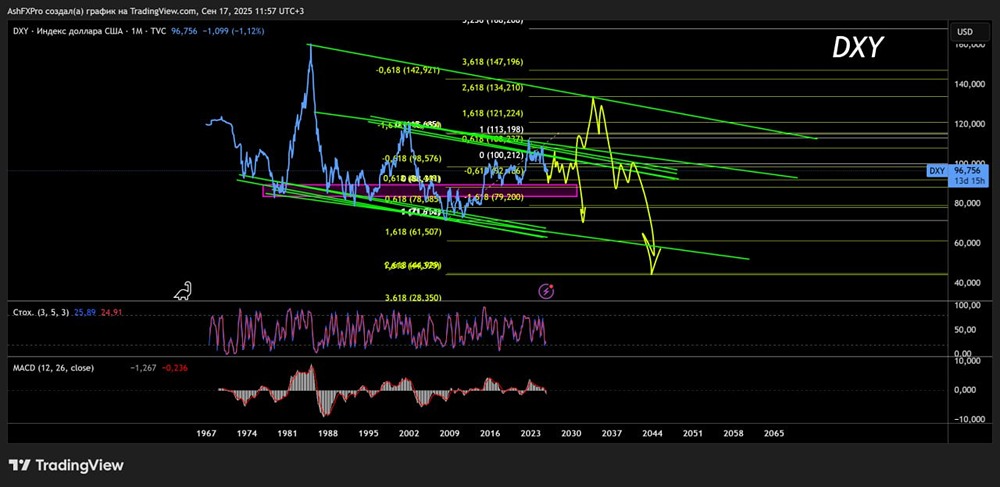1000x487 pixels.
Task: Click 2023 on the time axis
Action: (531, 433)
